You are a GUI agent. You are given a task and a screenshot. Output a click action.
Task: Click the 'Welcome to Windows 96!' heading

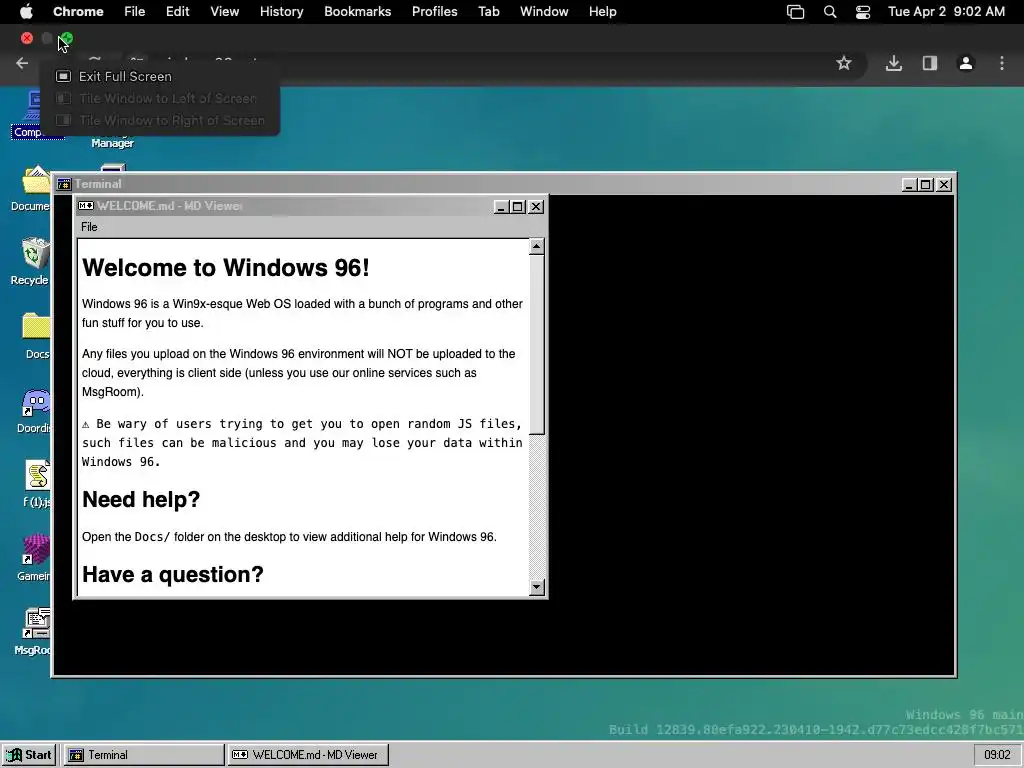tap(226, 268)
